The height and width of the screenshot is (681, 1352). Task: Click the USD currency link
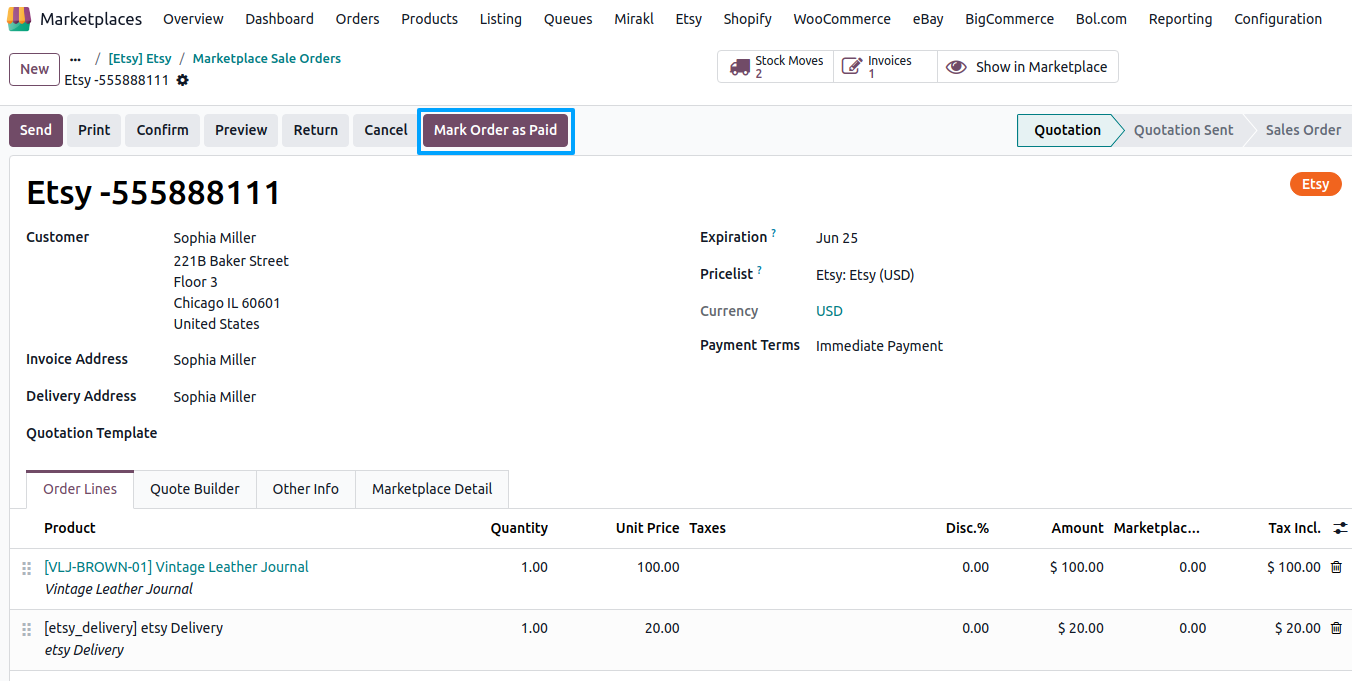click(x=829, y=311)
